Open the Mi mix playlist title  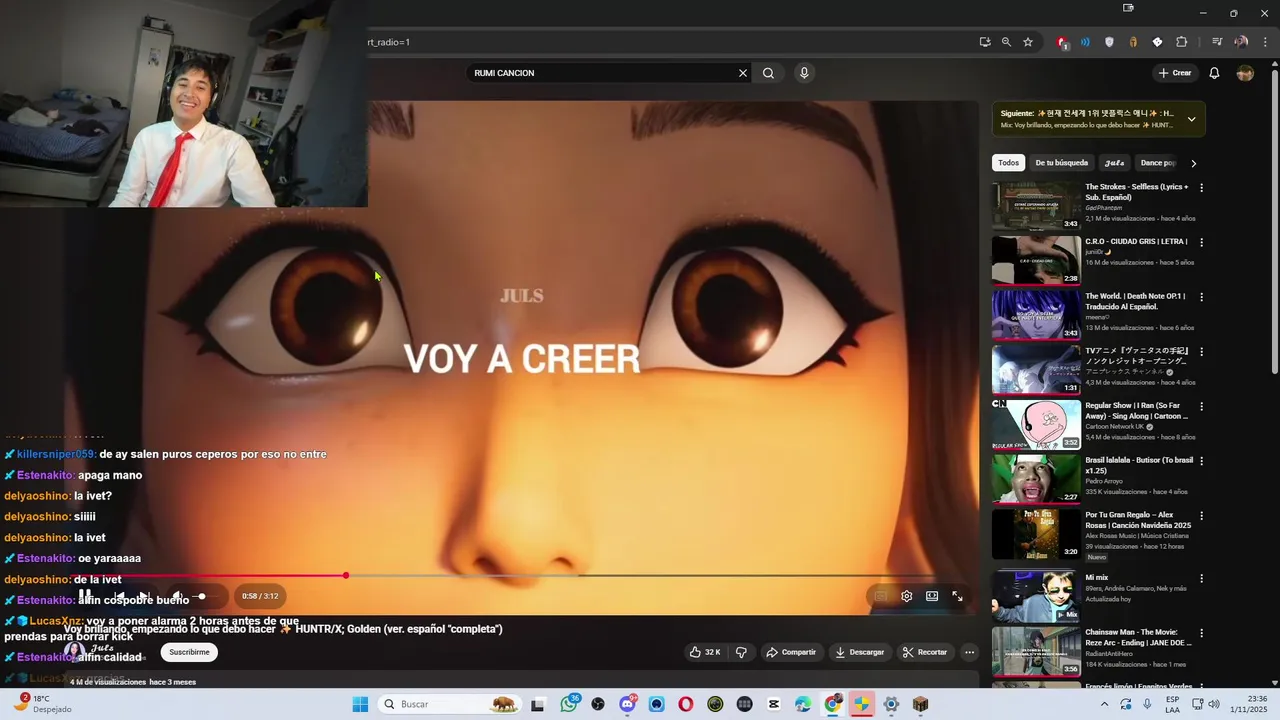point(1099,577)
